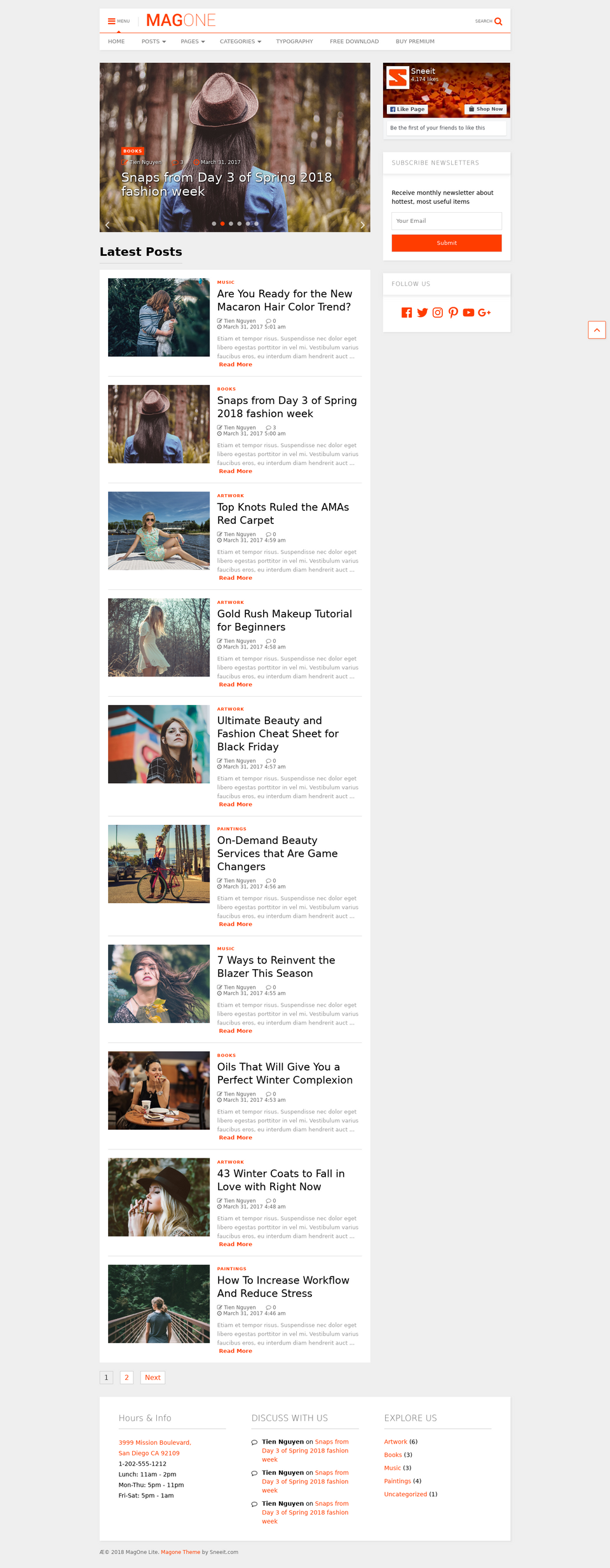Viewport: 610px width, 1568px height.
Task: Open the Twitter social icon
Action: 423,312
